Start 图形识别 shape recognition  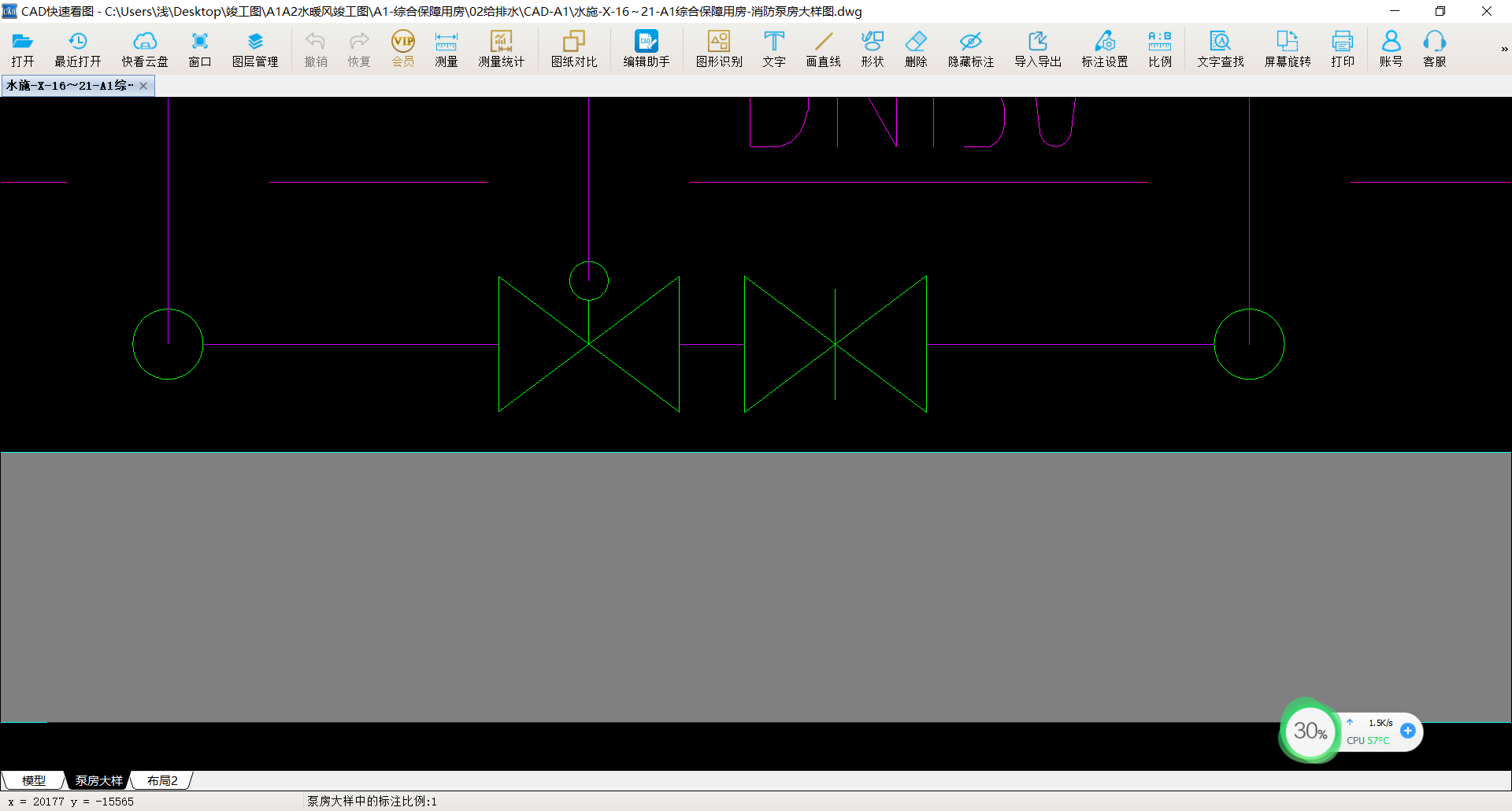click(719, 49)
